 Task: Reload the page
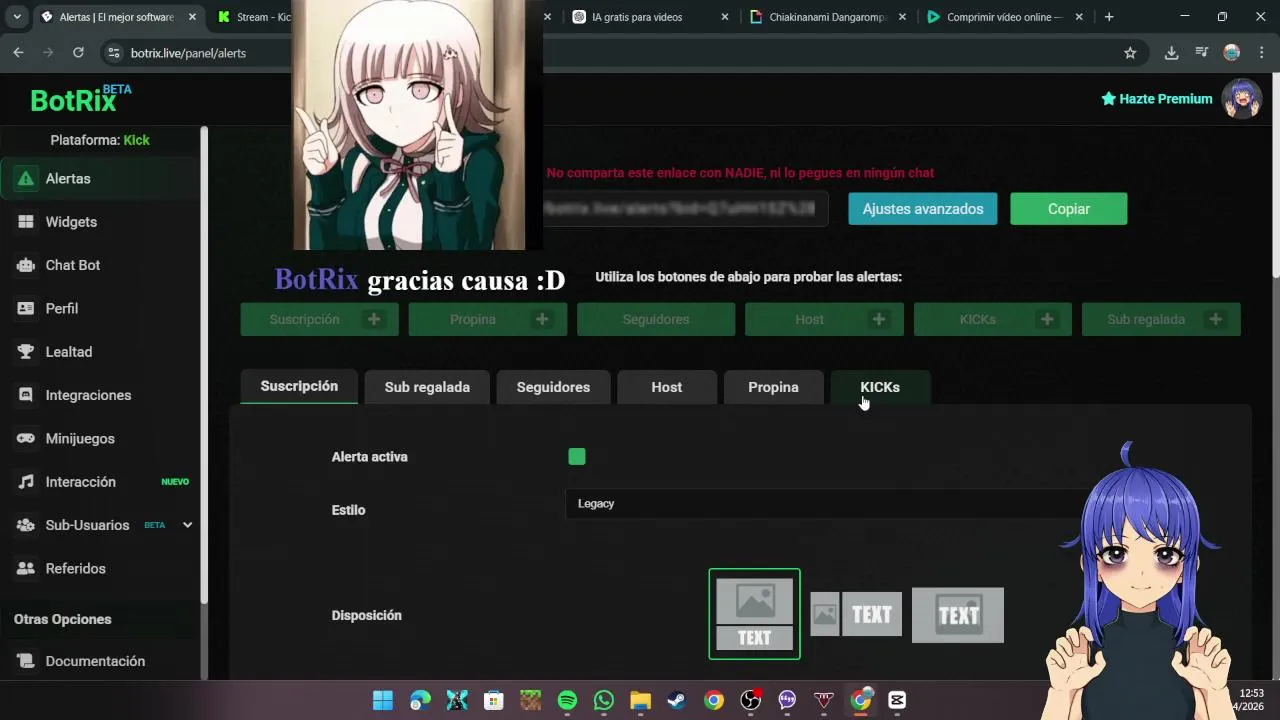point(78,53)
